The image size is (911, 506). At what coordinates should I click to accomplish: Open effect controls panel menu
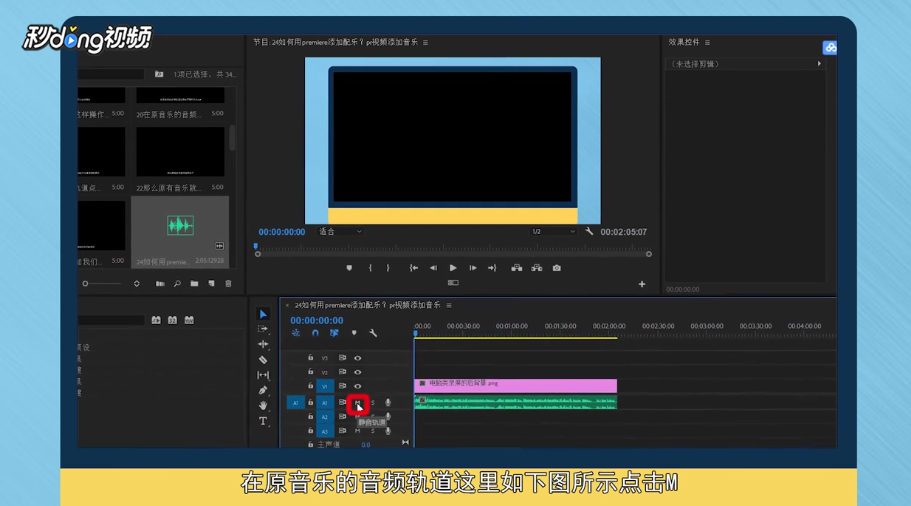(707, 42)
